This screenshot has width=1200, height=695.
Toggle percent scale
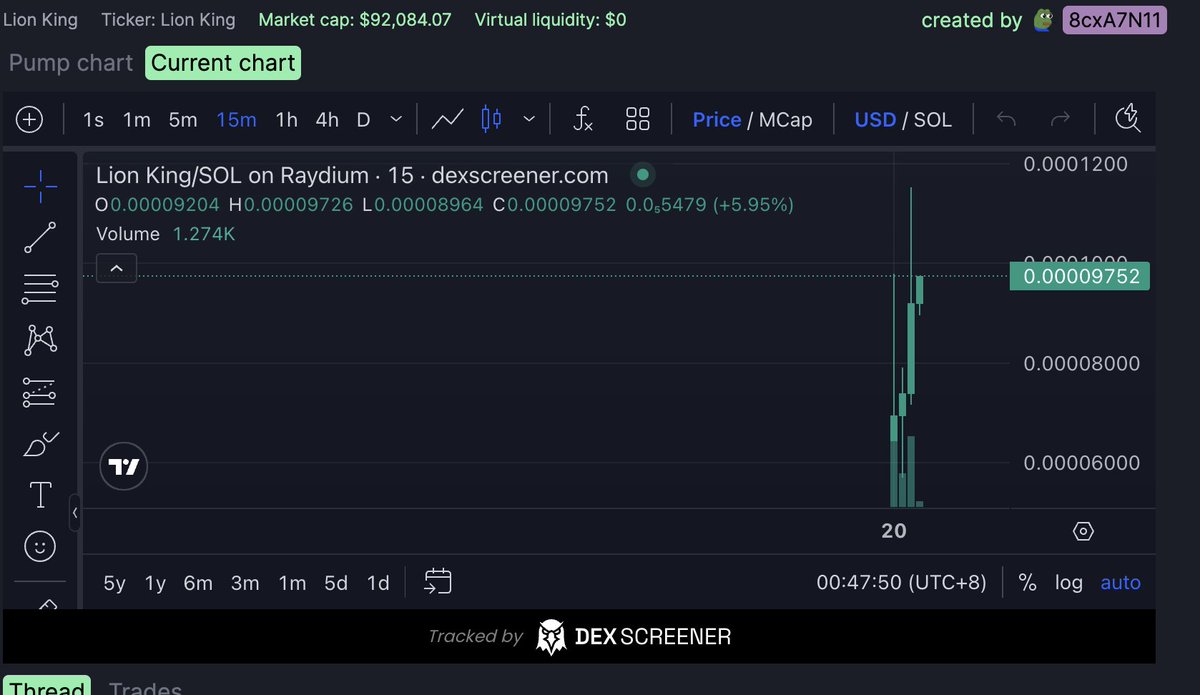(1027, 583)
